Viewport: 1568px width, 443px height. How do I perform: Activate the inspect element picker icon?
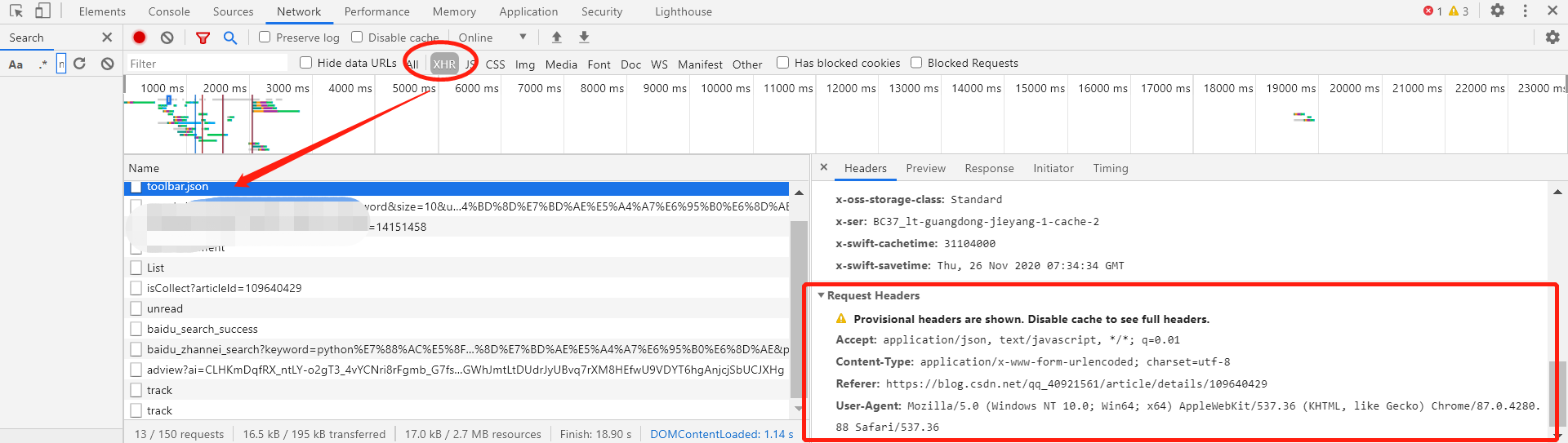pyautogui.click(x=16, y=11)
